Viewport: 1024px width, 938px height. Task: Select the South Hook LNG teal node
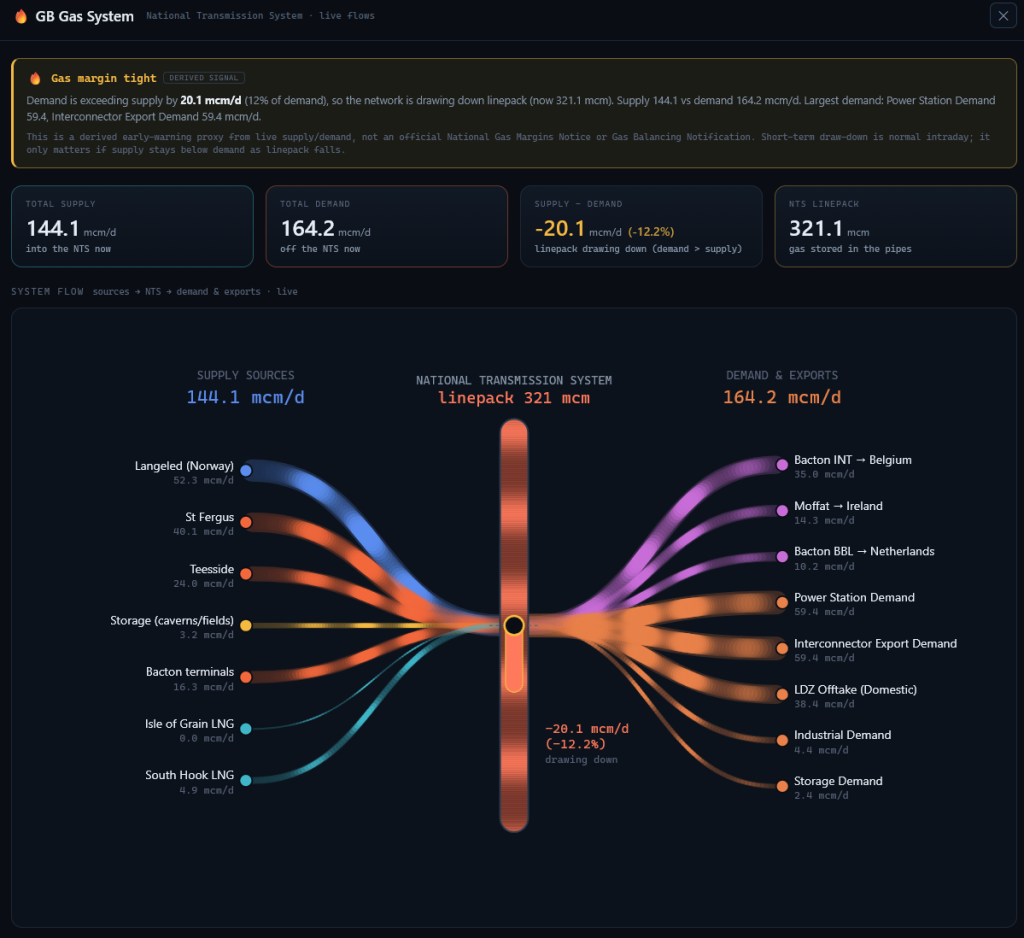tap(246, 780)
